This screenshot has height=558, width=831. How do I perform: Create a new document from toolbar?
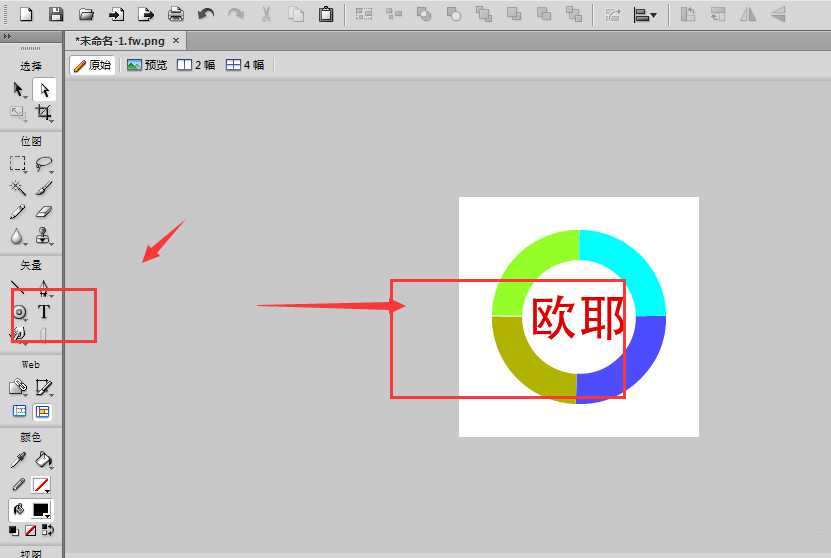coord(25,14)
